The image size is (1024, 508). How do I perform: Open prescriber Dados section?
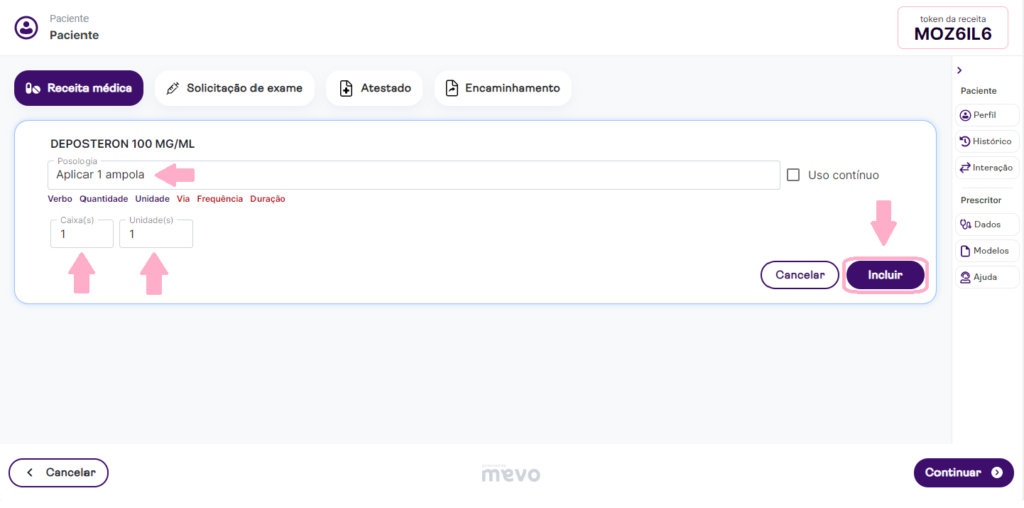(x=988, y=225)
